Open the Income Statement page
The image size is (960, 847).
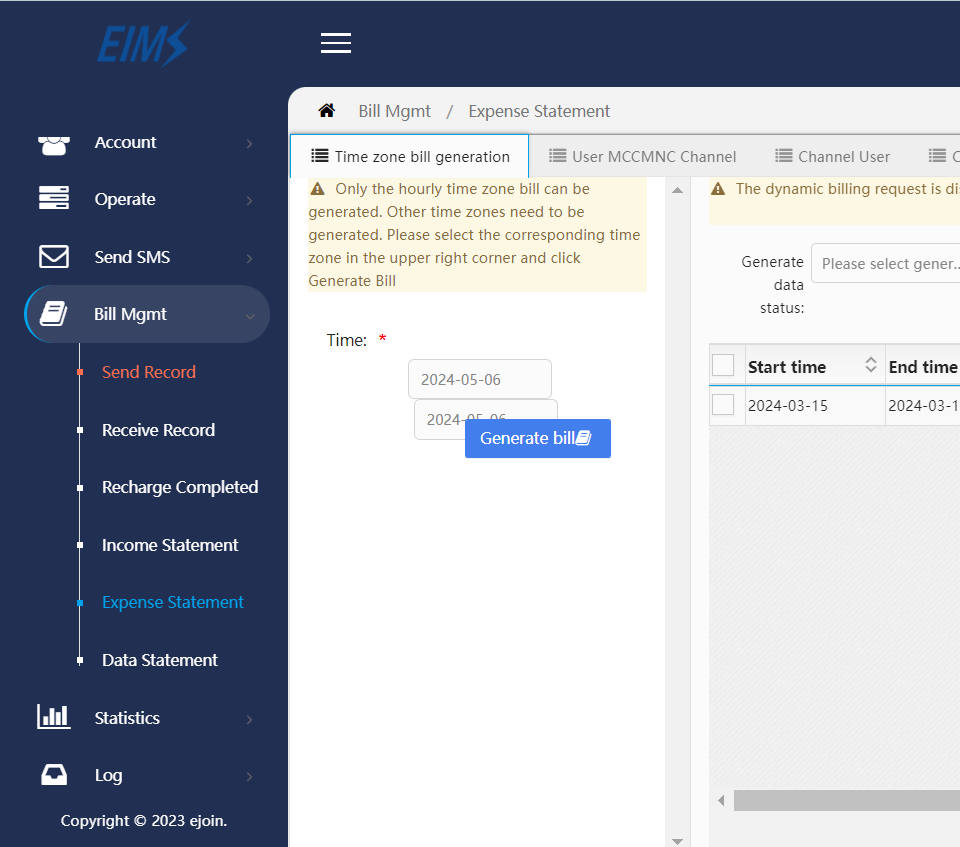tap(170, 545)
